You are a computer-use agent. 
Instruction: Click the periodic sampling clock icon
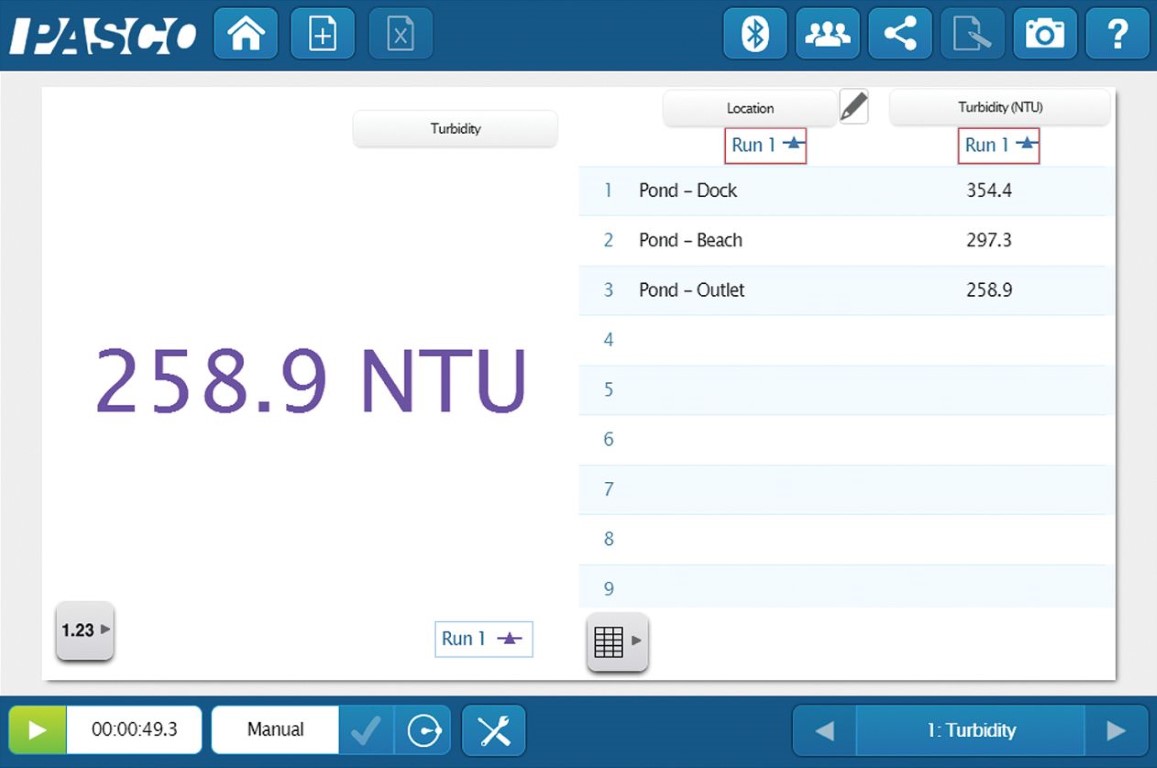click(424, 730)
